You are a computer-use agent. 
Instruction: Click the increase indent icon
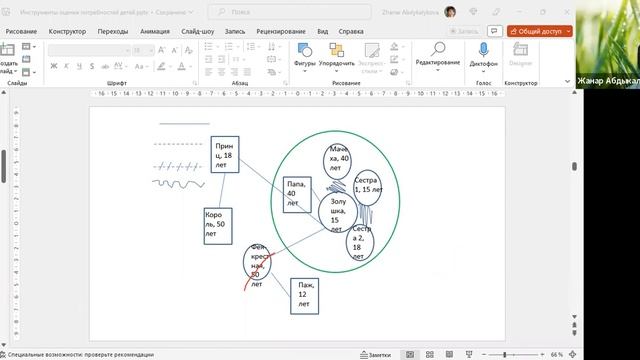(221, 60)
